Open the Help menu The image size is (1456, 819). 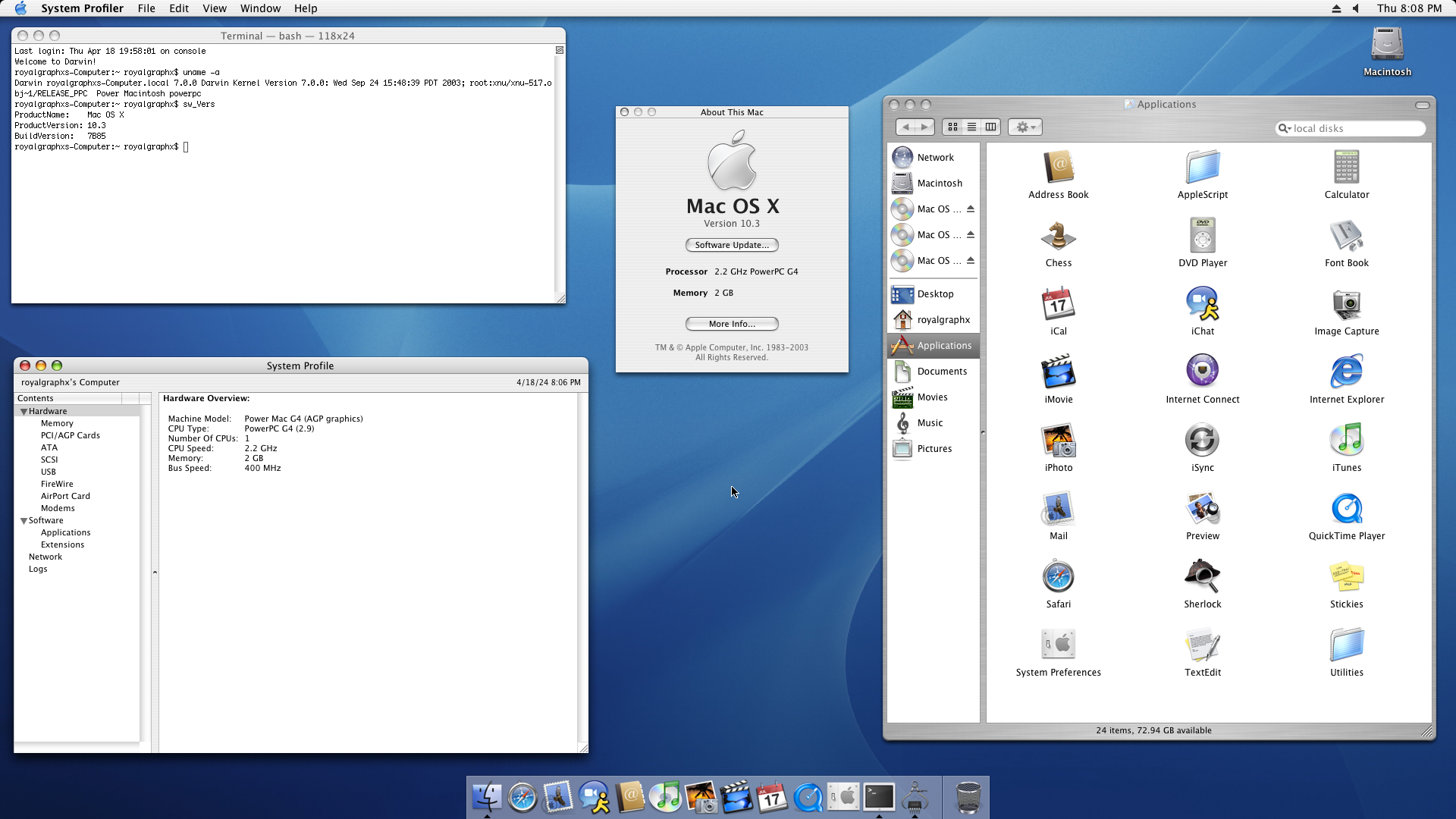point(306,8)
